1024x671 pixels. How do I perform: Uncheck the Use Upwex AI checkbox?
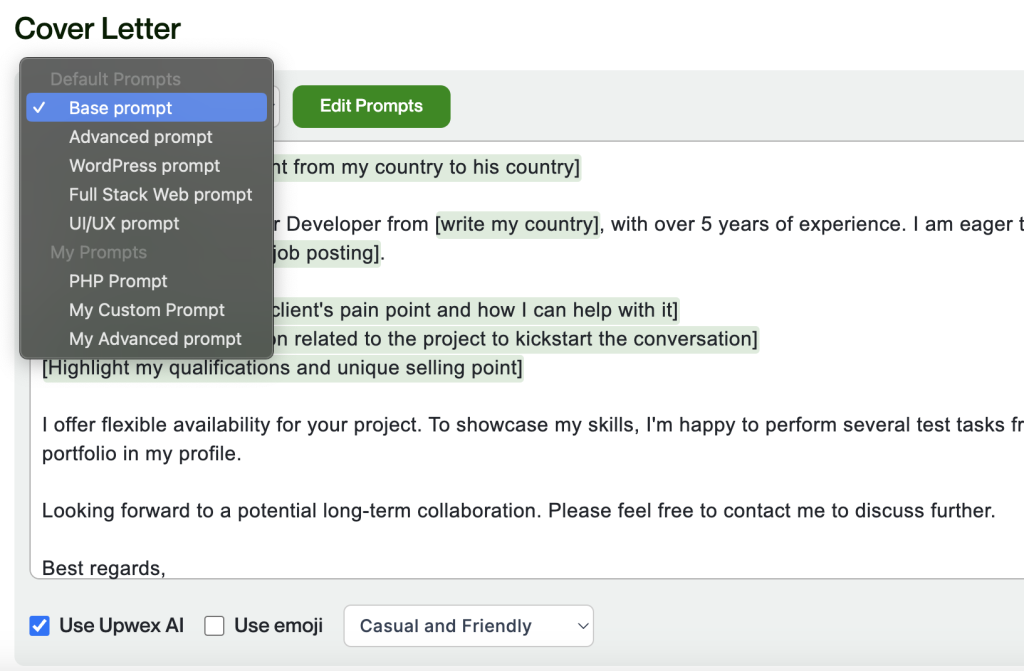[40, 626]
